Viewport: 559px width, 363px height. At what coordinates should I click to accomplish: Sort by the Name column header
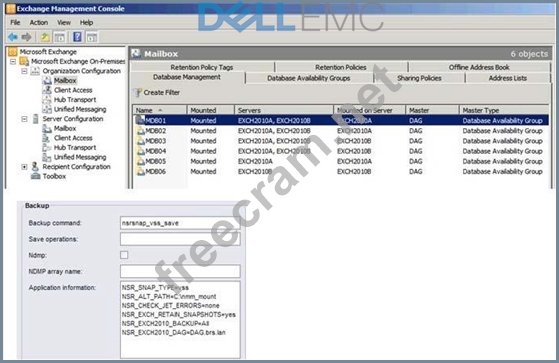(x=160, y=110)
